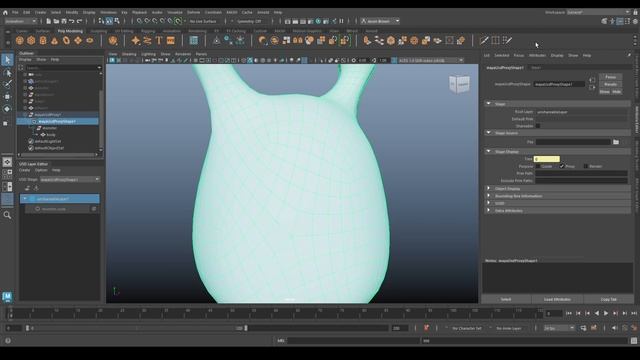Click the magnifier search icon in the left toolbox
This screenshot has height=360, width=640.
(x=7, y=215)
